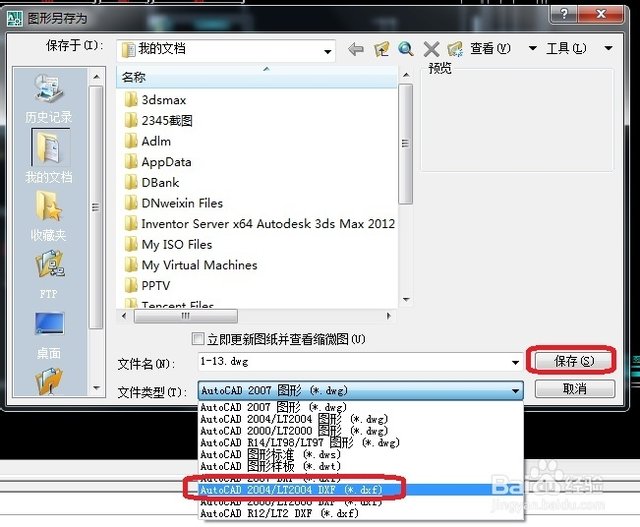Open the search web magnifier icon
The width and height of the screenshot is (640, 527).
406,49
